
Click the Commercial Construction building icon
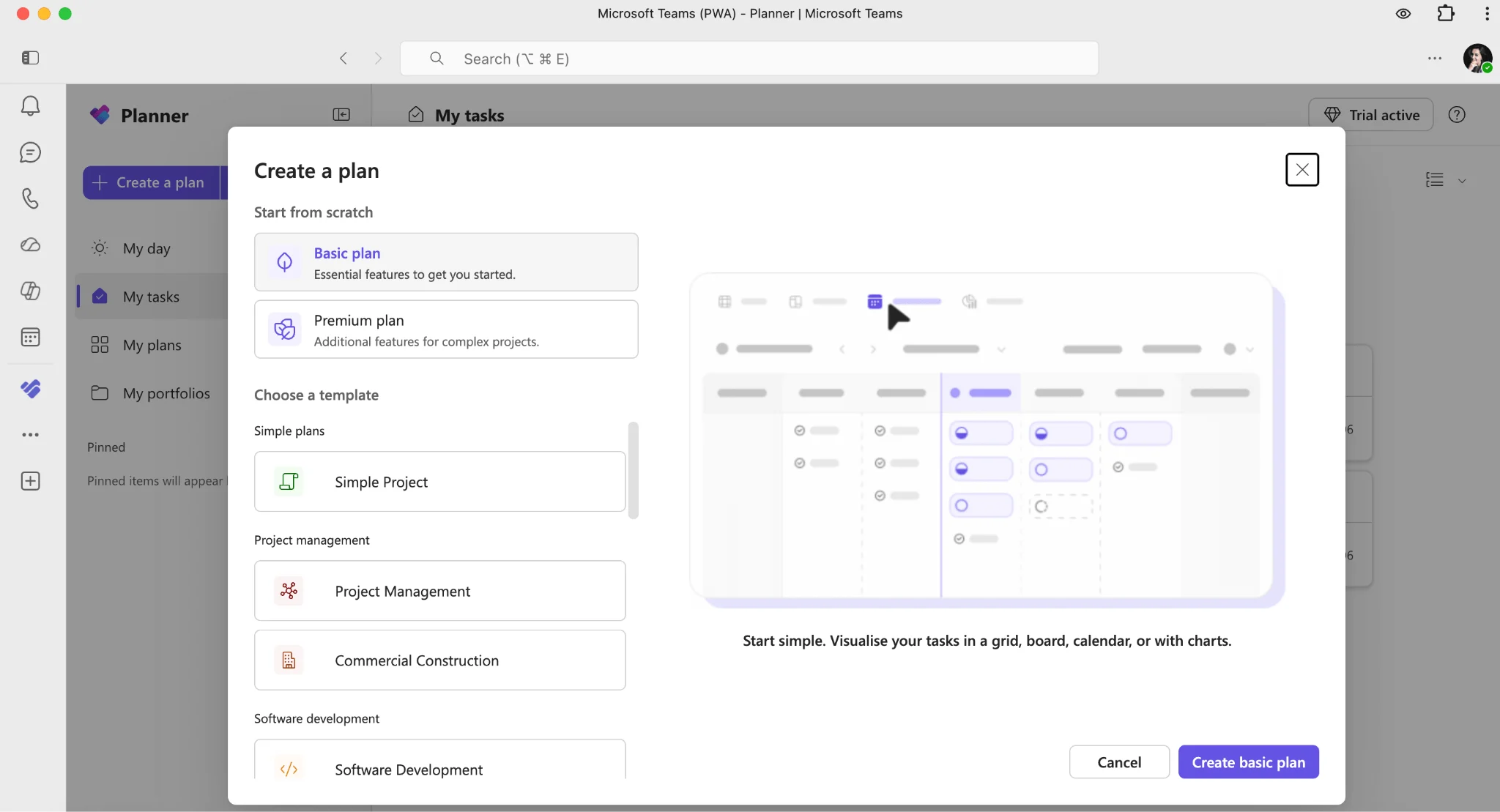289,660
